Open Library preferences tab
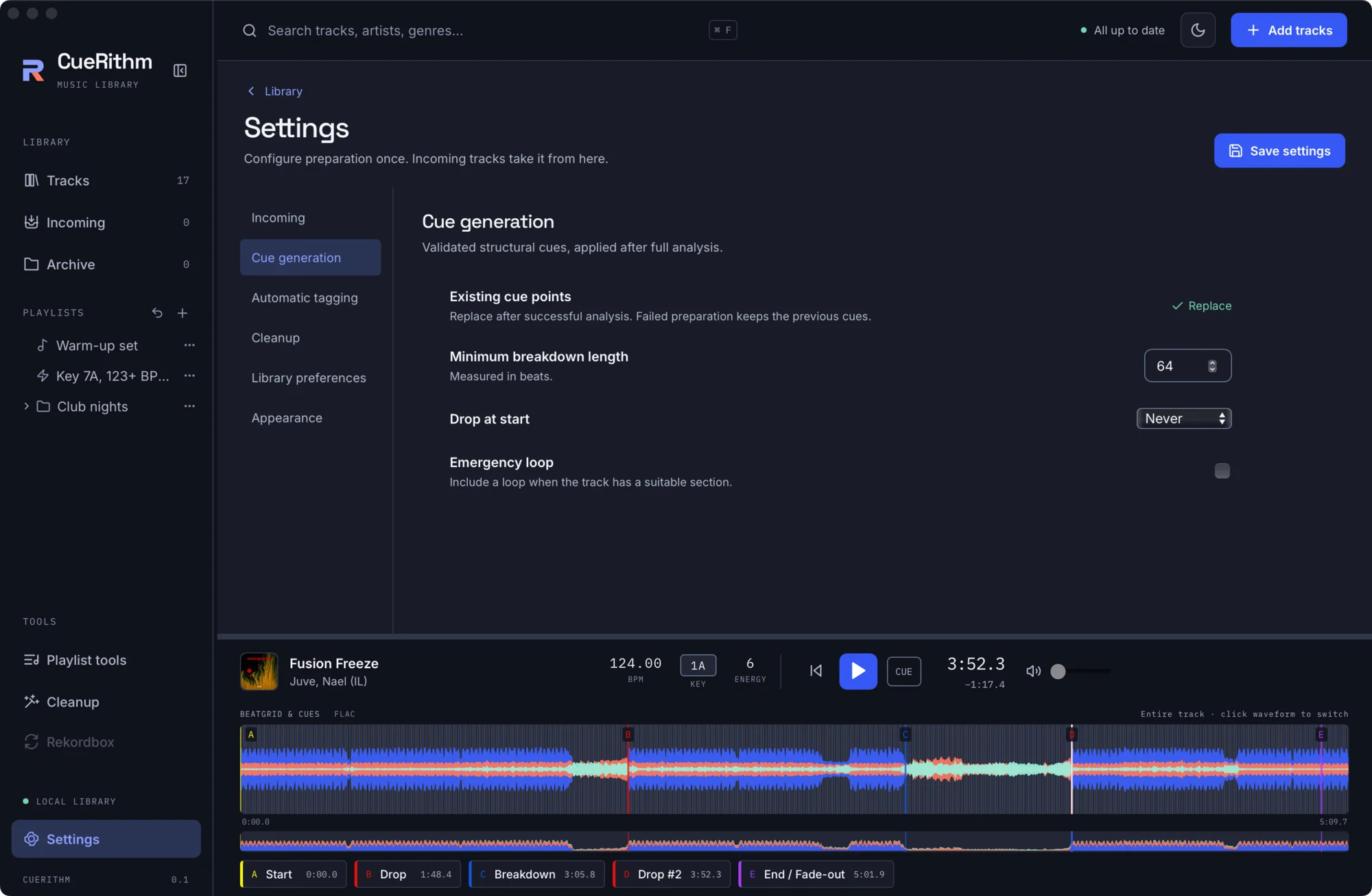 tap(310, 378)
